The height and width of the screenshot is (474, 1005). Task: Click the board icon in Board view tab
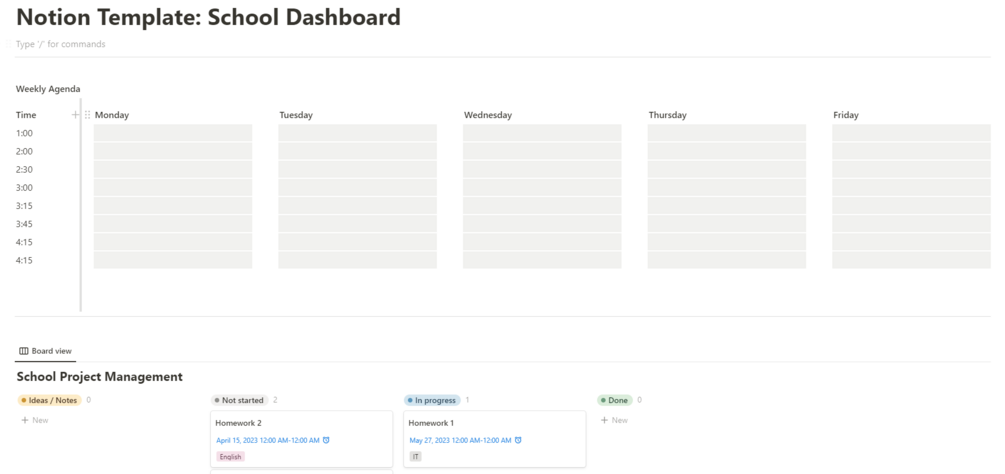pos(24,351)
